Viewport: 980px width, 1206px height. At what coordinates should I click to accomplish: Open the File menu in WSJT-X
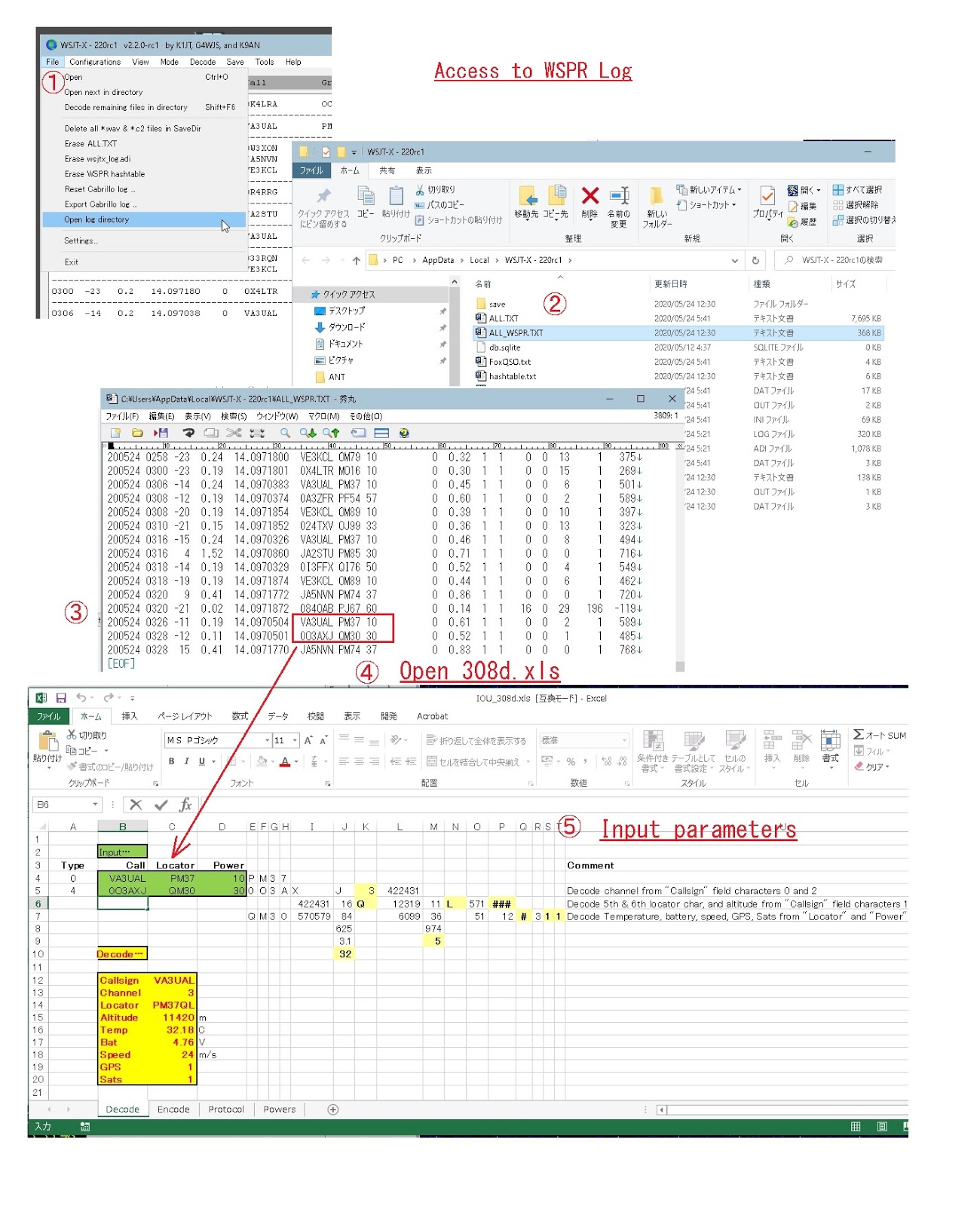(x=52, y=62)
